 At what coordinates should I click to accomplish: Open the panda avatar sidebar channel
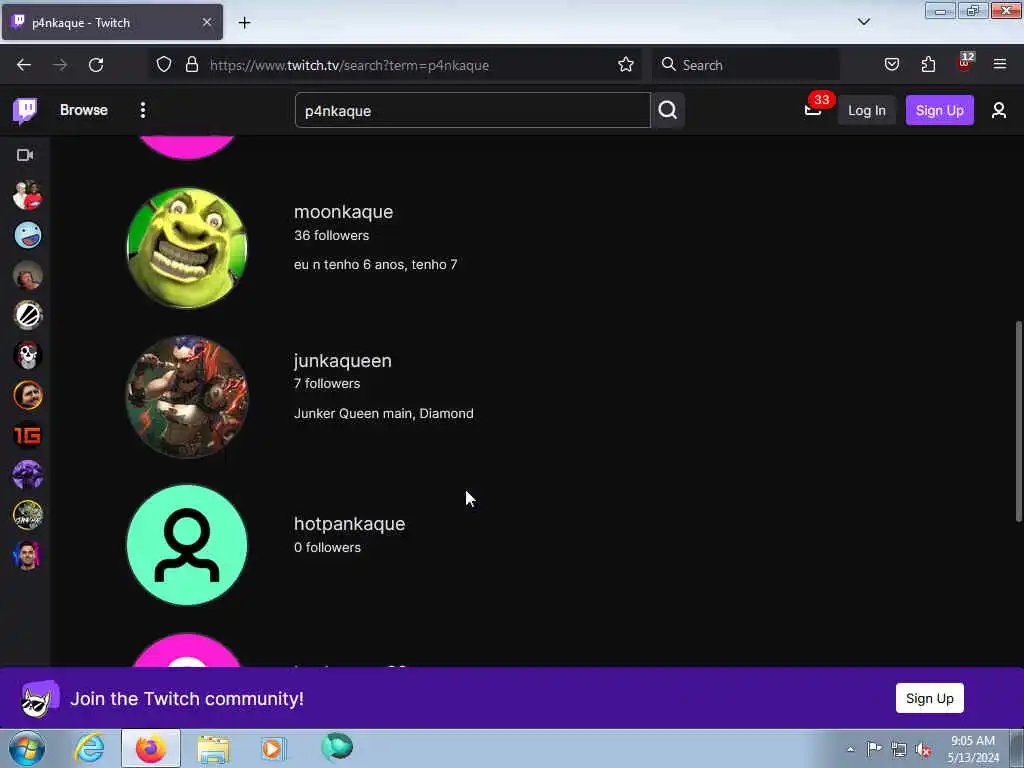coord(27,355)
